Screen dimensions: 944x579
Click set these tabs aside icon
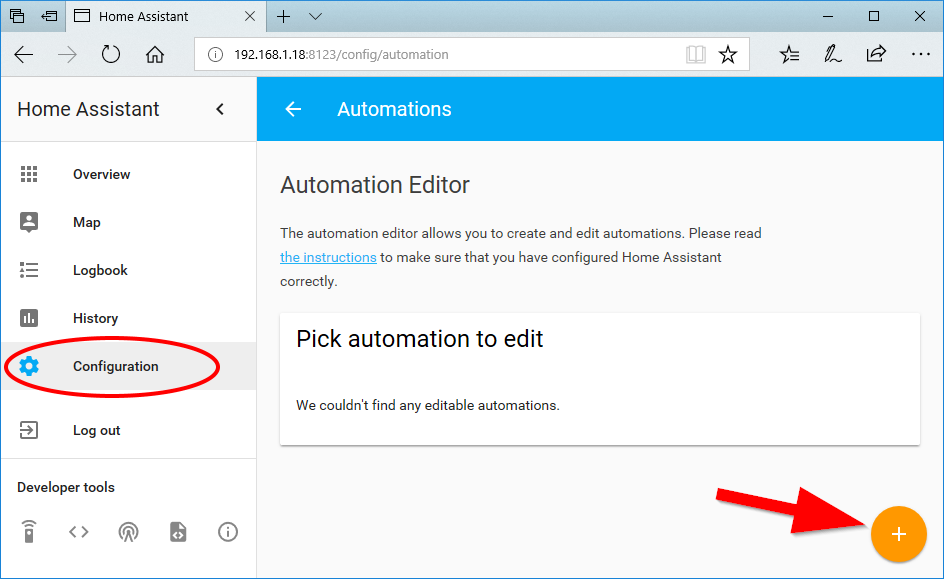[x=49, y=16]
